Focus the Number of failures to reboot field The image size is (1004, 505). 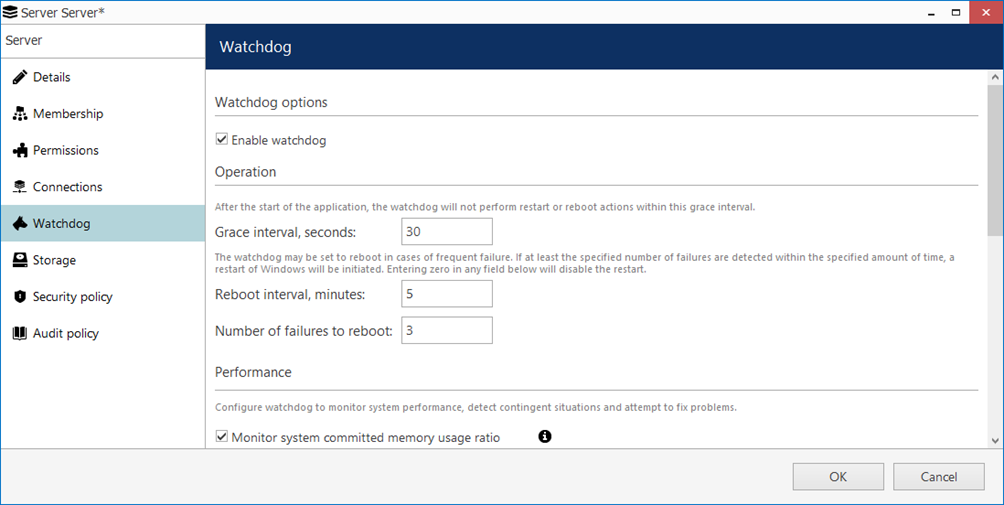[x=446, y=330]
